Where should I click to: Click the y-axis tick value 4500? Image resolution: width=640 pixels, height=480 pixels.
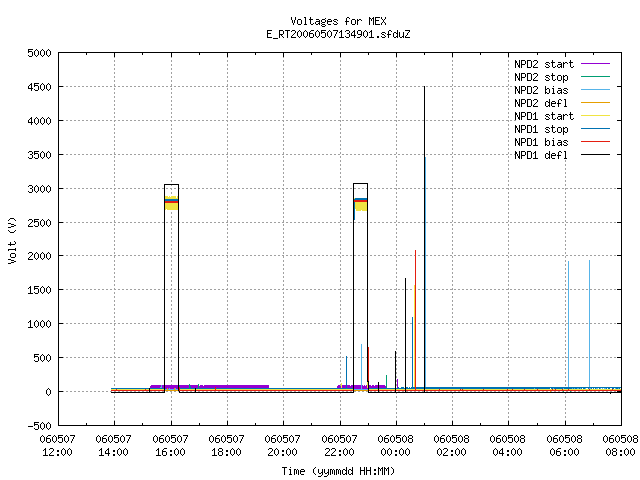pos(39,87)
